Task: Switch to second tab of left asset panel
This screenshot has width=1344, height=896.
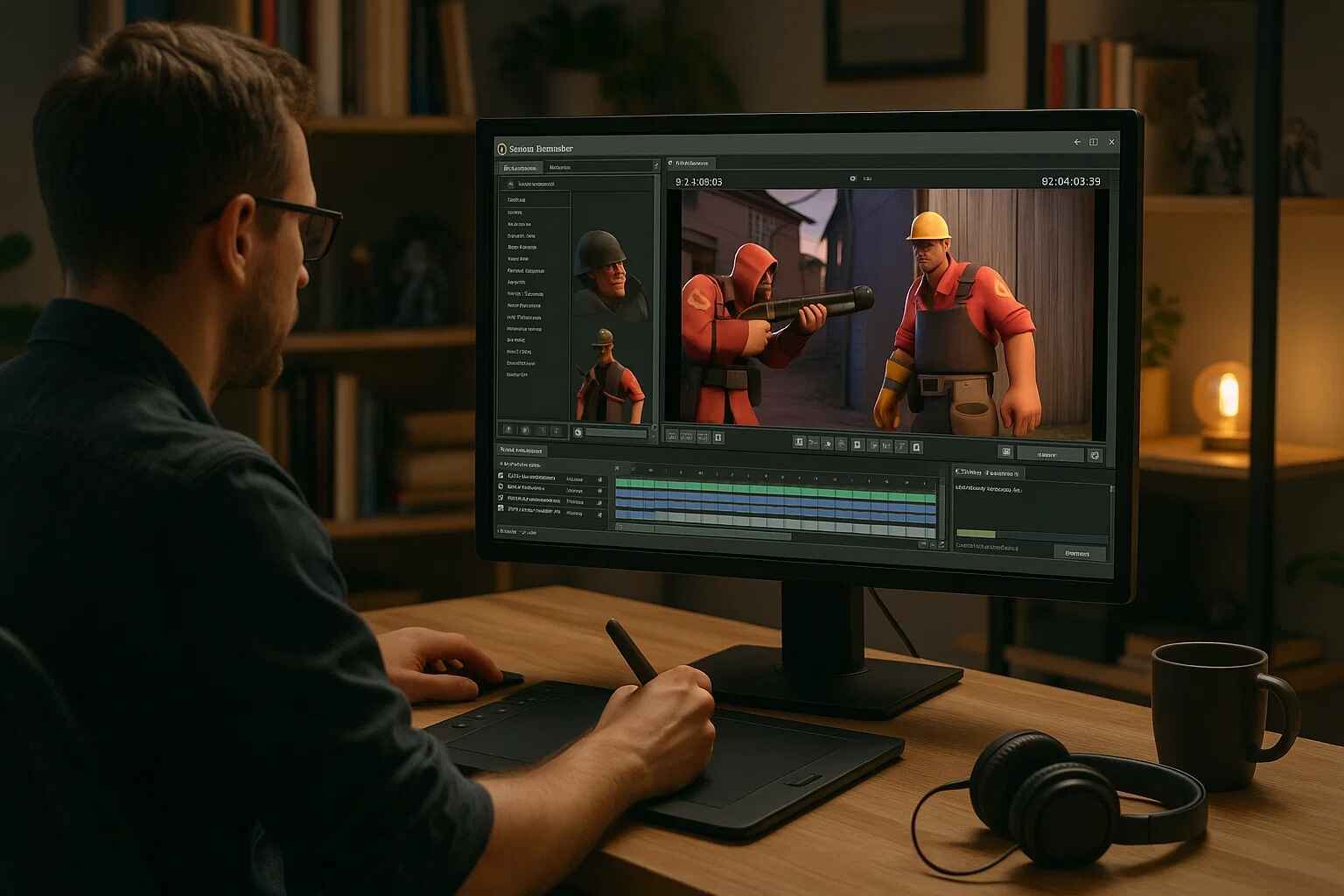Action: tap(560, 167)
